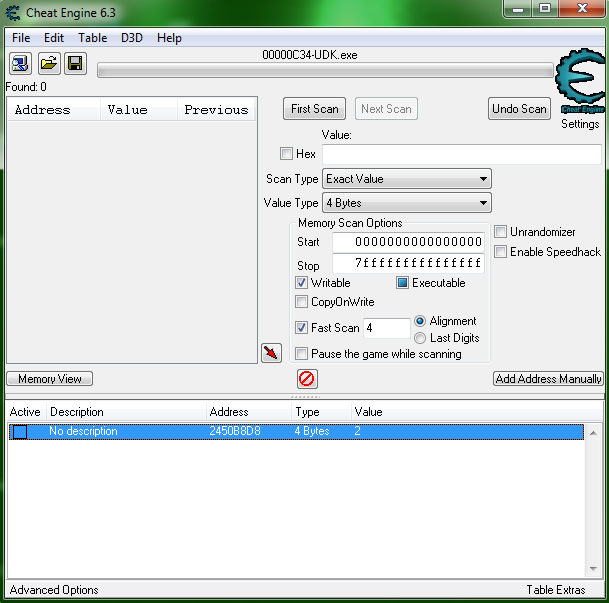Click the Address column header in results
The image size is (609, 603).
point(54,110)
